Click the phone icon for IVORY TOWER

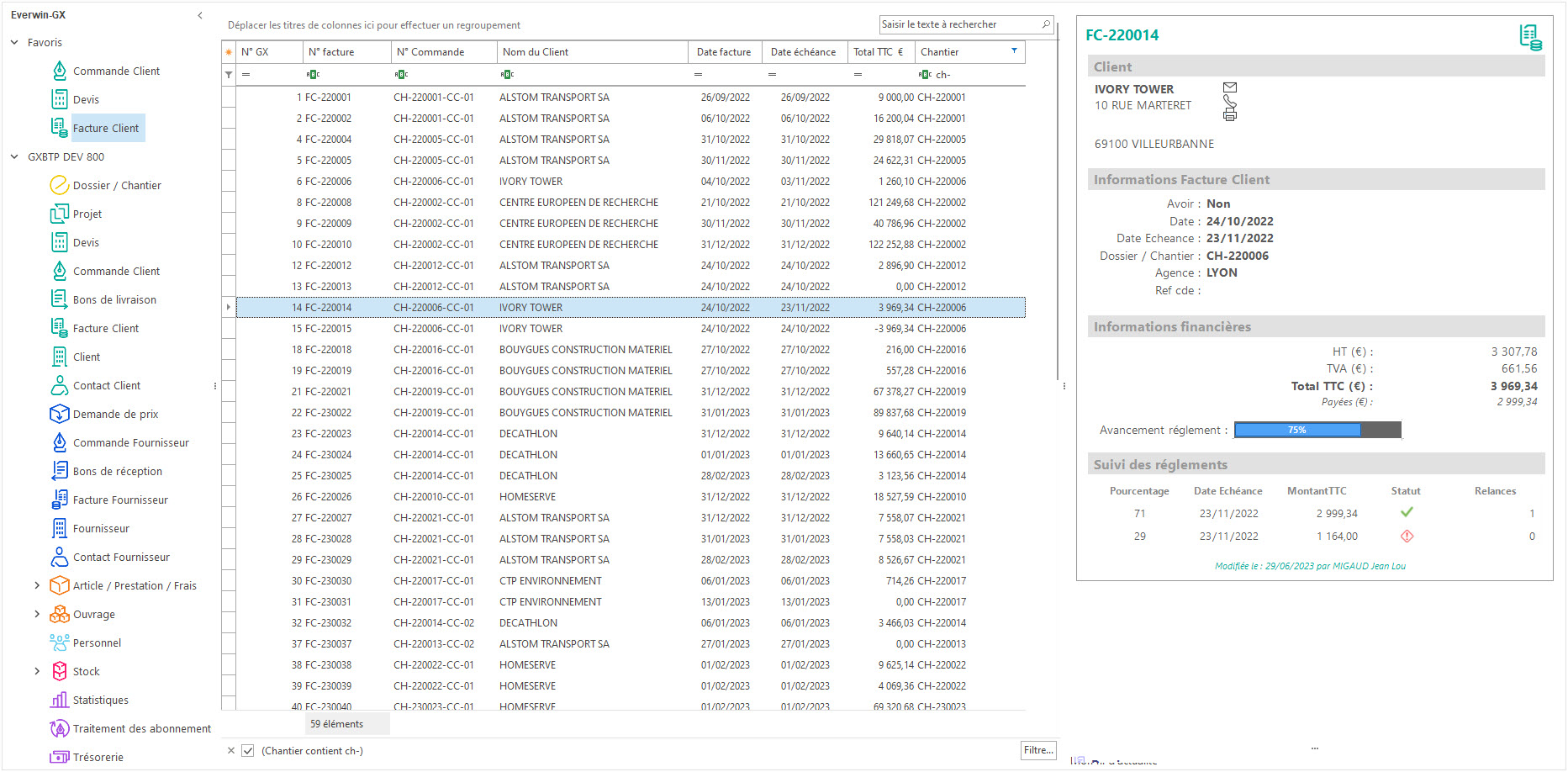point(1230,101)
